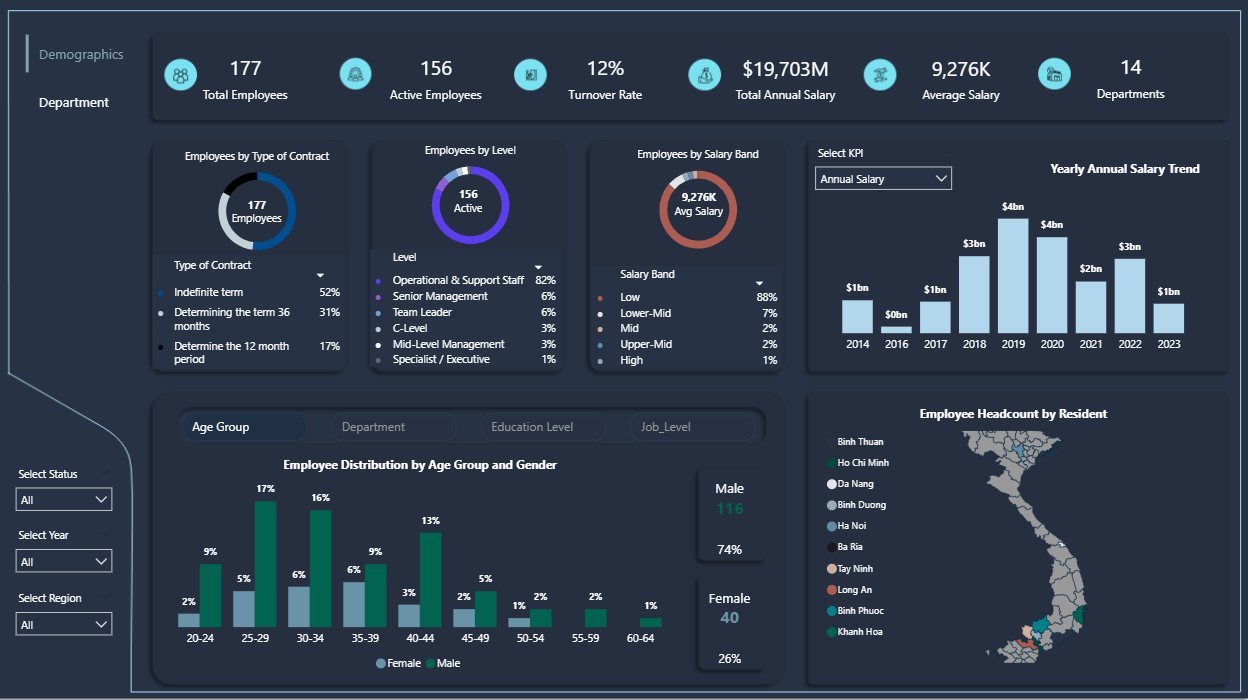The height and width of the screenshot is (700, 1248).
Task: Select the 2019 bar in the salary trend
Action: click(x=1012, y=275)
